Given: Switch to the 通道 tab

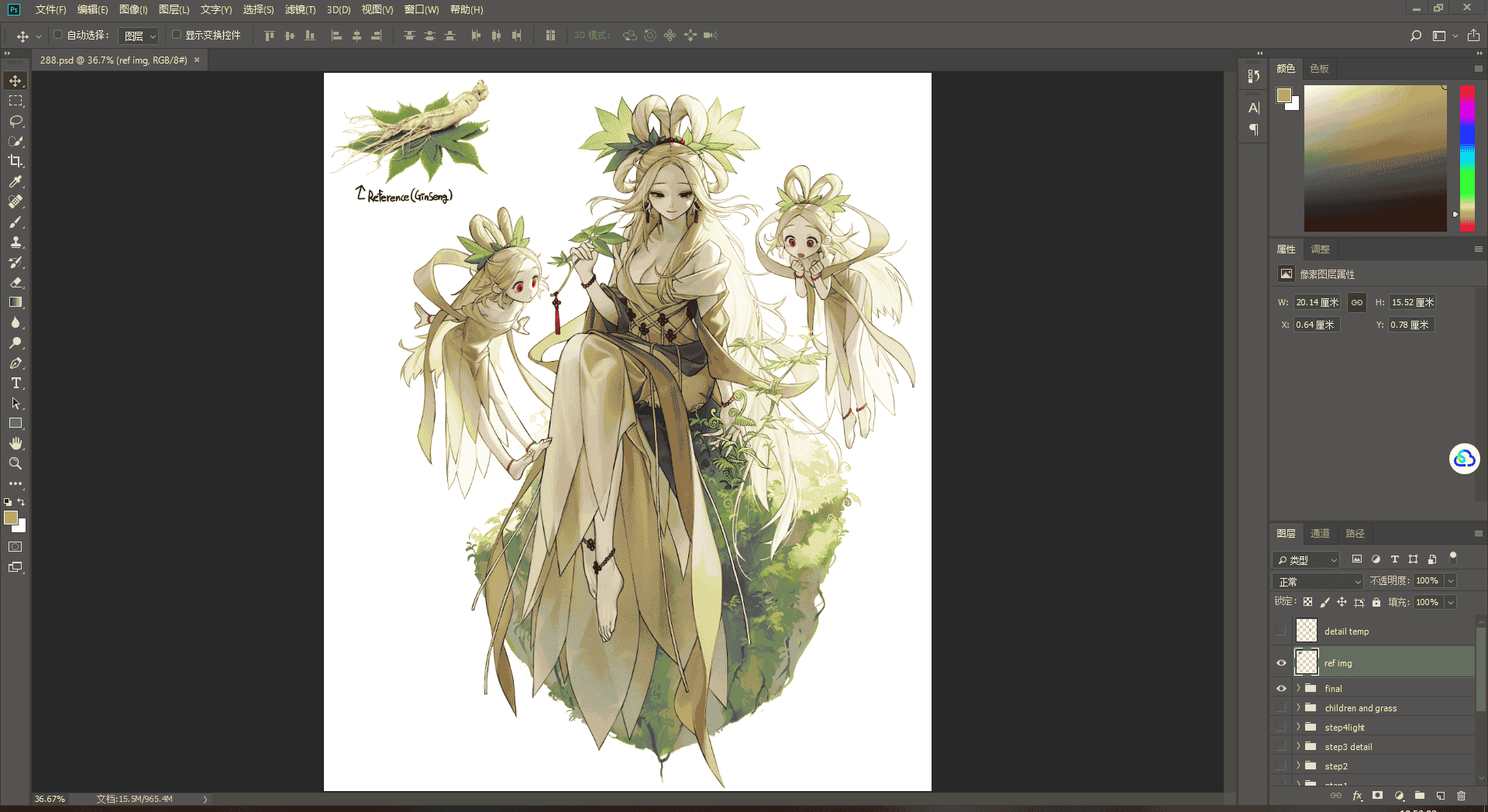Looking at the screenshot, I should point(1320,534).
